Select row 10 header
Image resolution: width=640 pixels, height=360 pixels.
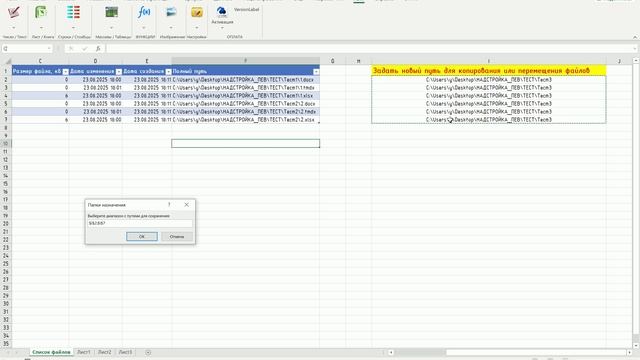click(6, 143)
